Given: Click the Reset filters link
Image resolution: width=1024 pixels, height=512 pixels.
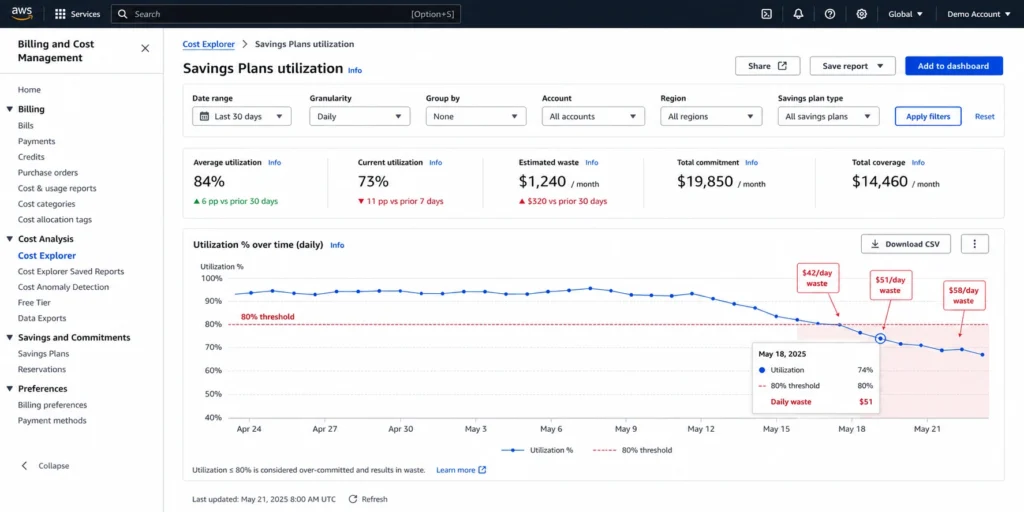Looking at the screenshot, I should 984,116.
